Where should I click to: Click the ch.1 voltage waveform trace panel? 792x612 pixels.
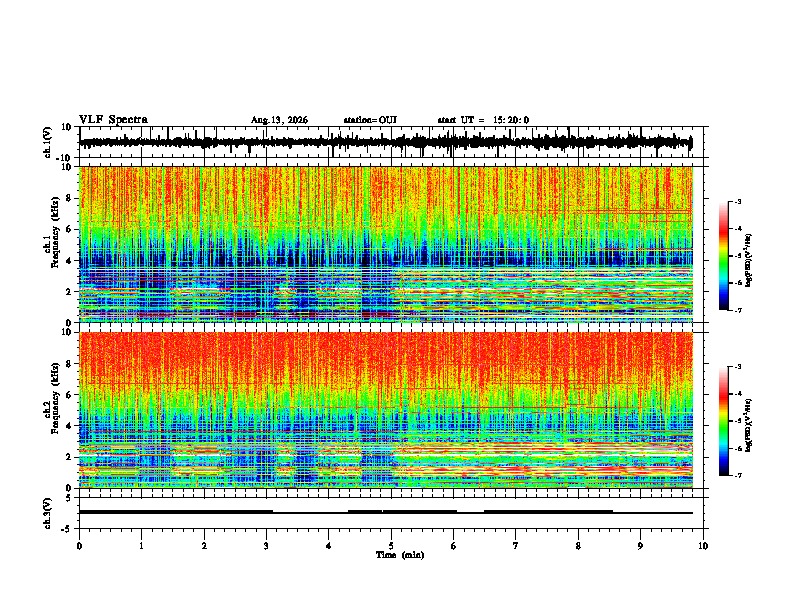pyautogui.click(x=391, y=142)
